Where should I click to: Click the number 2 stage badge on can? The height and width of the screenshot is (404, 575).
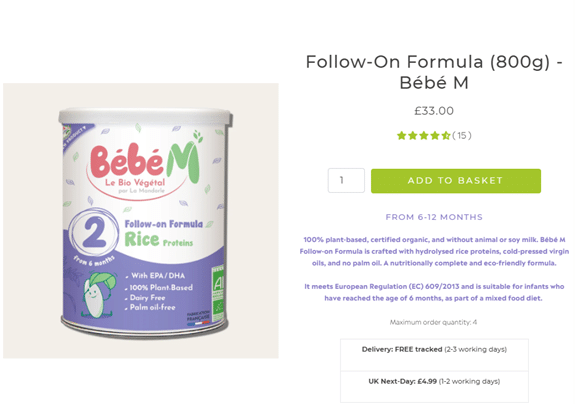94,233
